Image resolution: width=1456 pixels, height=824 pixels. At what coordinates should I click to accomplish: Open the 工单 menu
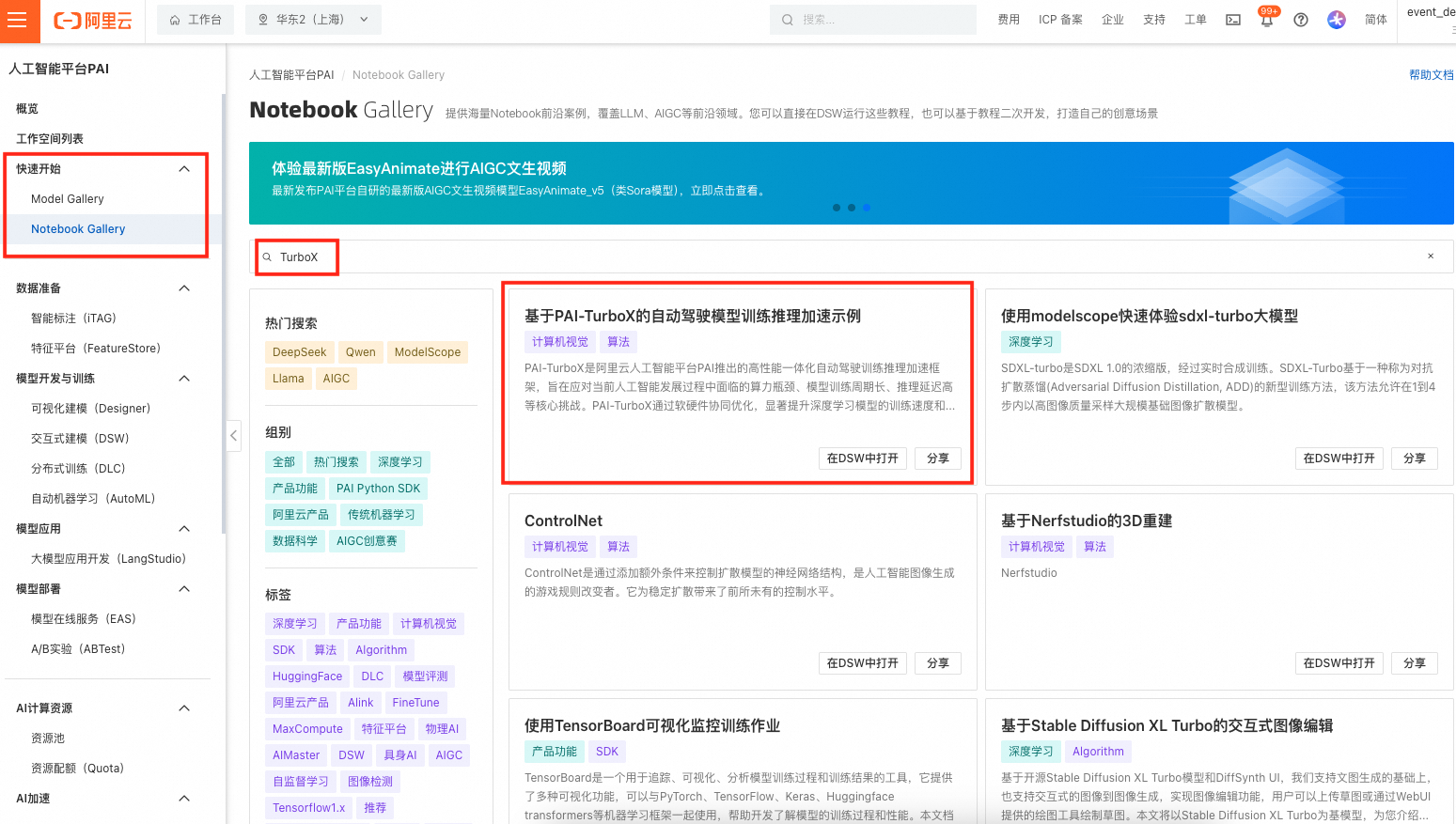(x=1196, y=20)
